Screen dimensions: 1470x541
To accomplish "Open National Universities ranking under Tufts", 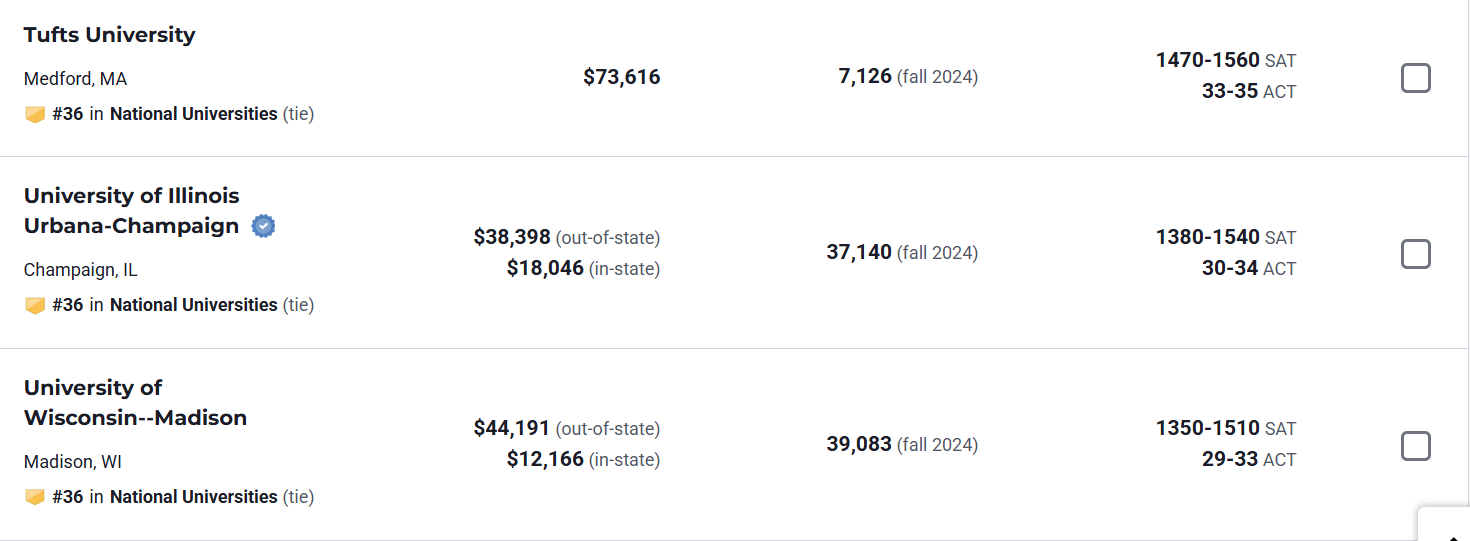I will [193, 114].
